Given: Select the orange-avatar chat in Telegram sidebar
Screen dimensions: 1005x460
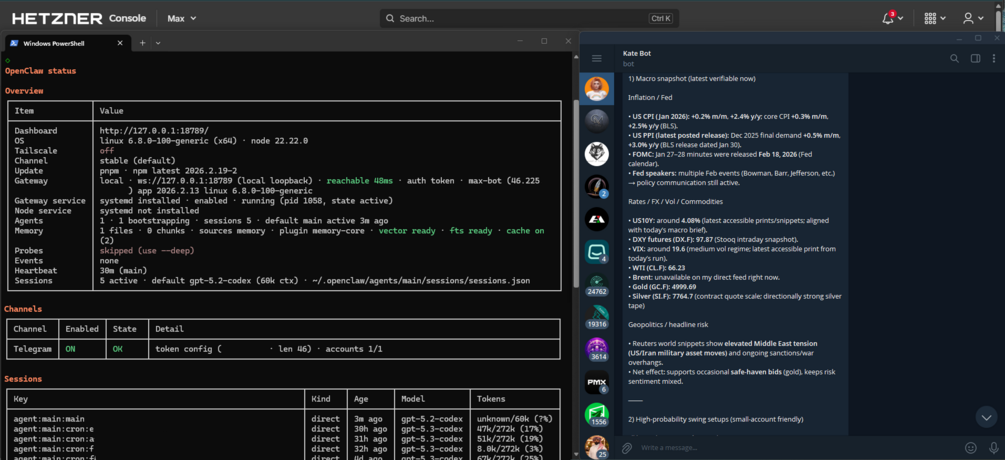Looking at the screenshot, I should point(597,89).
